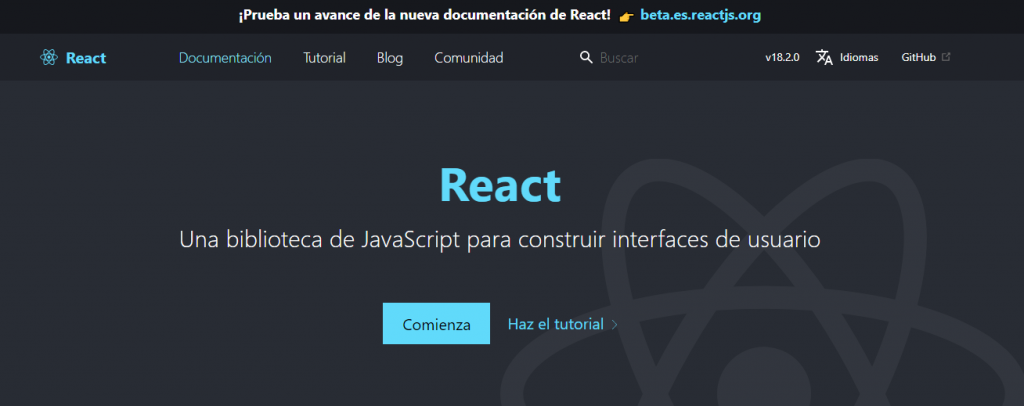The height and width of the screenshot is (406, 1024).
Task: Select the Idiomas label text
Action: (859, 58)
